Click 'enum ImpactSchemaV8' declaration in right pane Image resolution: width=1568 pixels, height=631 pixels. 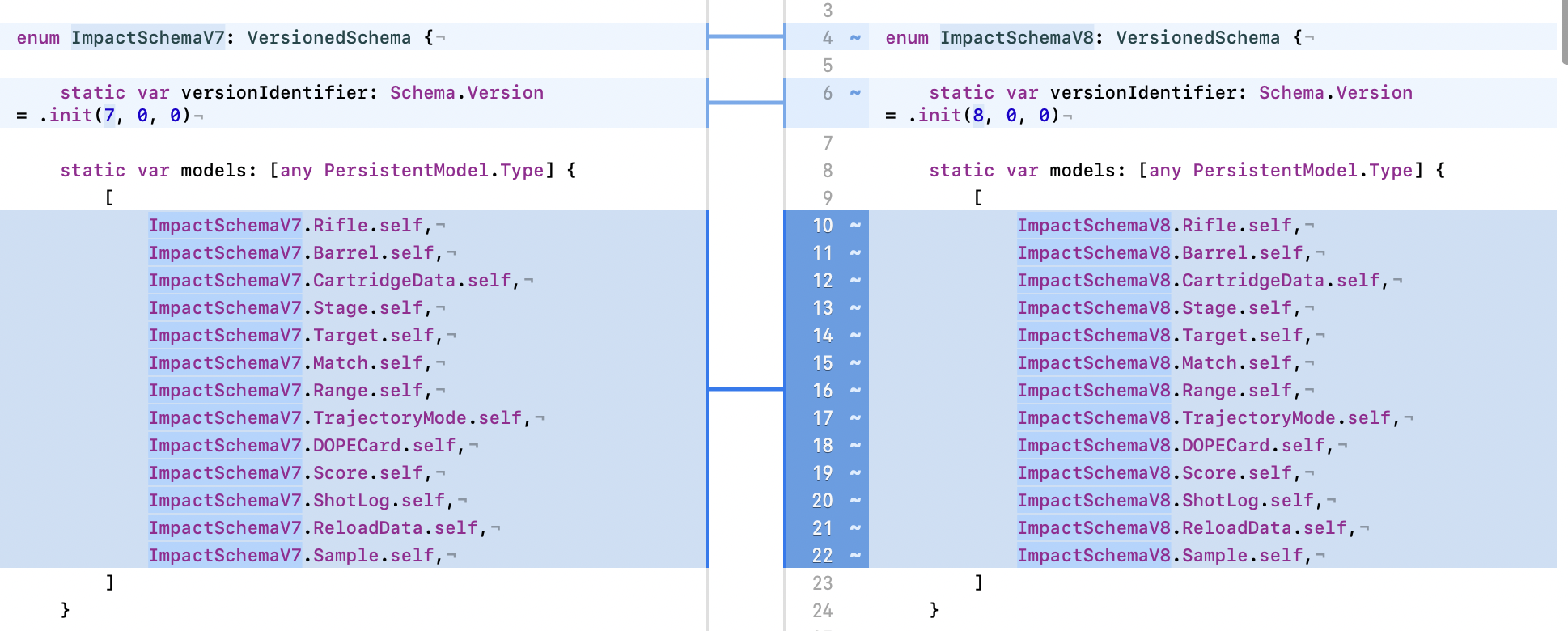click(989, 38)
